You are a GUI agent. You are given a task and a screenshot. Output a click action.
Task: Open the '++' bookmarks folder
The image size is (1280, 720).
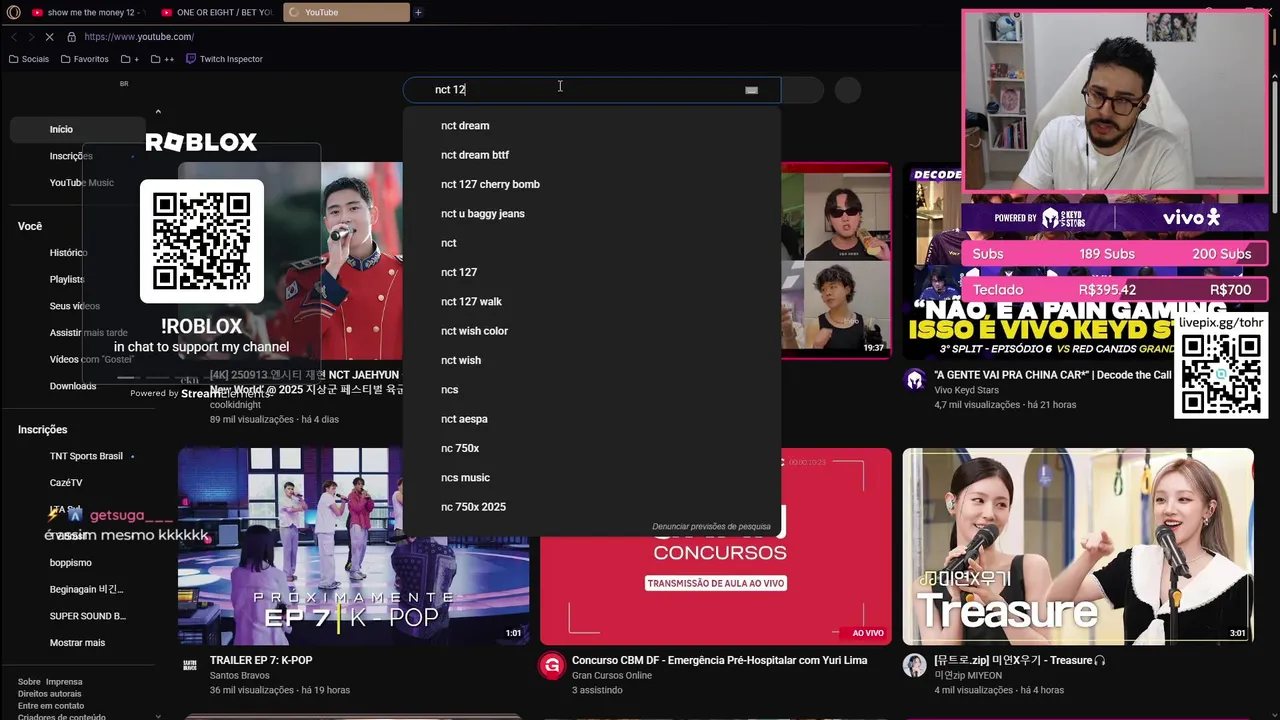tap(163, 59)
